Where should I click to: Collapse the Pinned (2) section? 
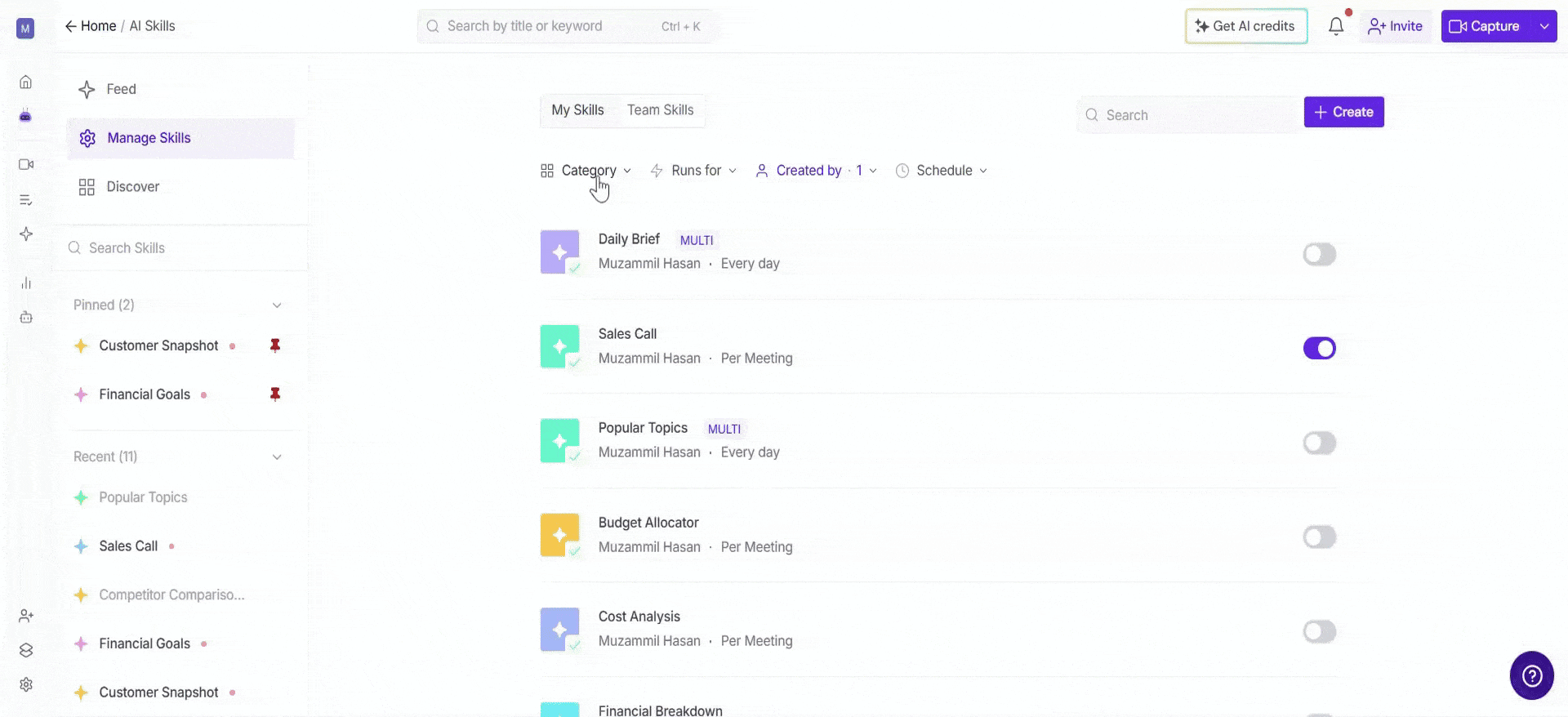277,305
